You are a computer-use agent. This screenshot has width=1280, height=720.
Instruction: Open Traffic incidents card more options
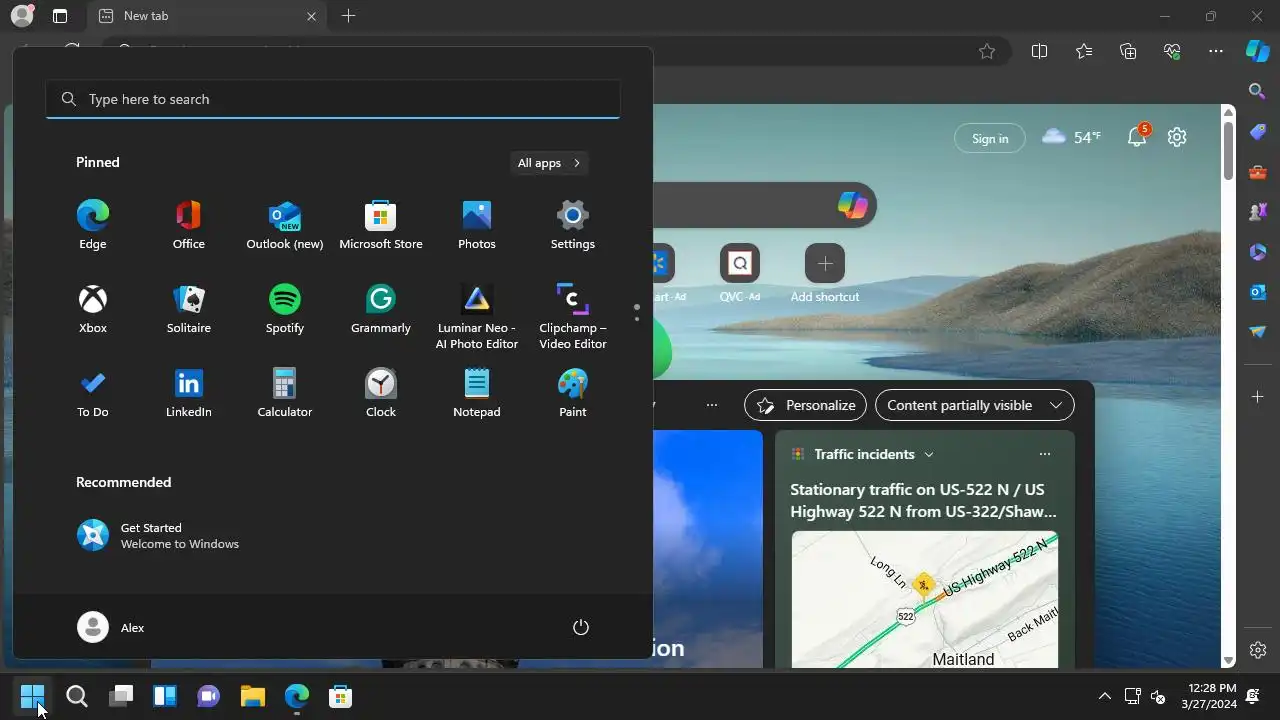[1045, 454]
